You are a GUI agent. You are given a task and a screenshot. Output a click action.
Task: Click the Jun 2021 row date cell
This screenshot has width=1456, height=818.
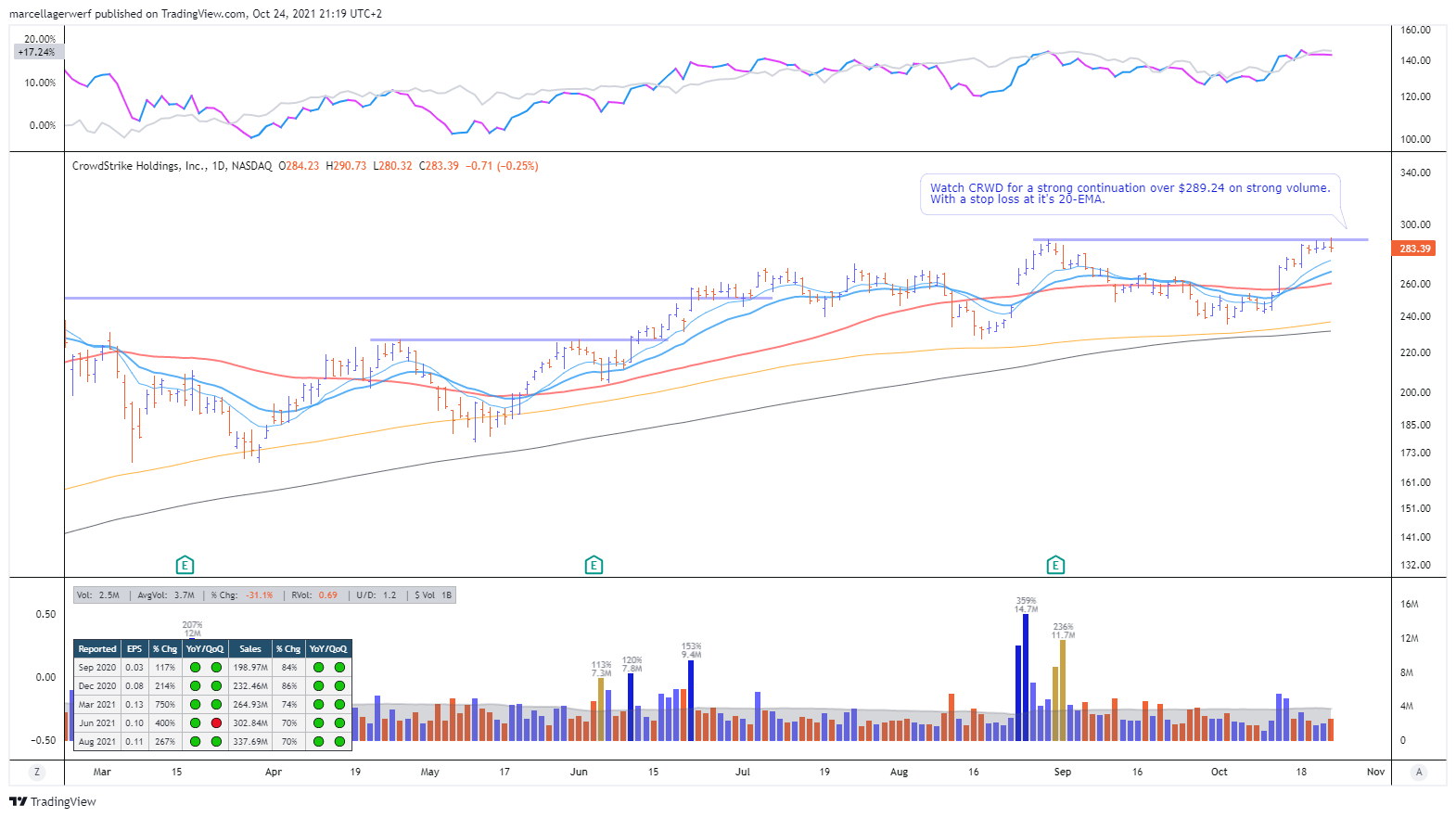(97, 723)
